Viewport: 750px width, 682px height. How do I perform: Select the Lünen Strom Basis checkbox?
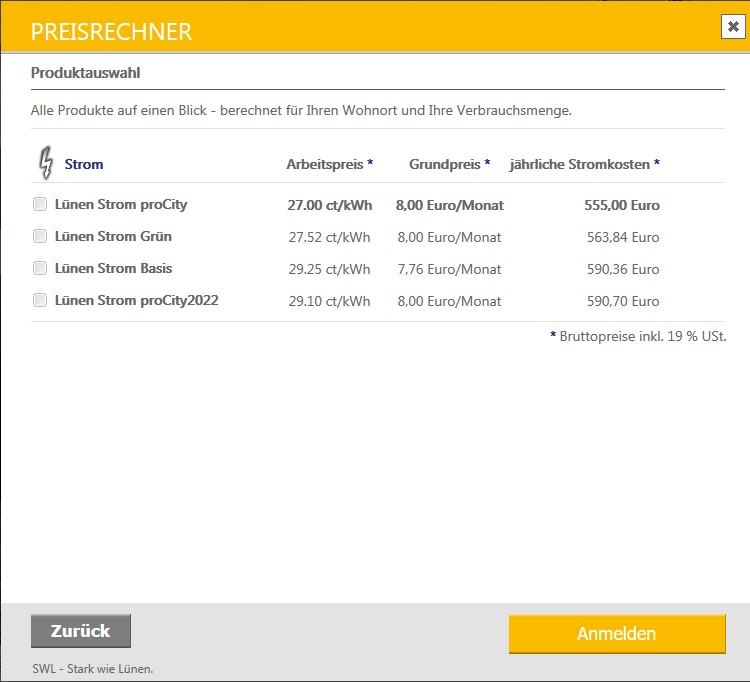click(x=40, y=268)
